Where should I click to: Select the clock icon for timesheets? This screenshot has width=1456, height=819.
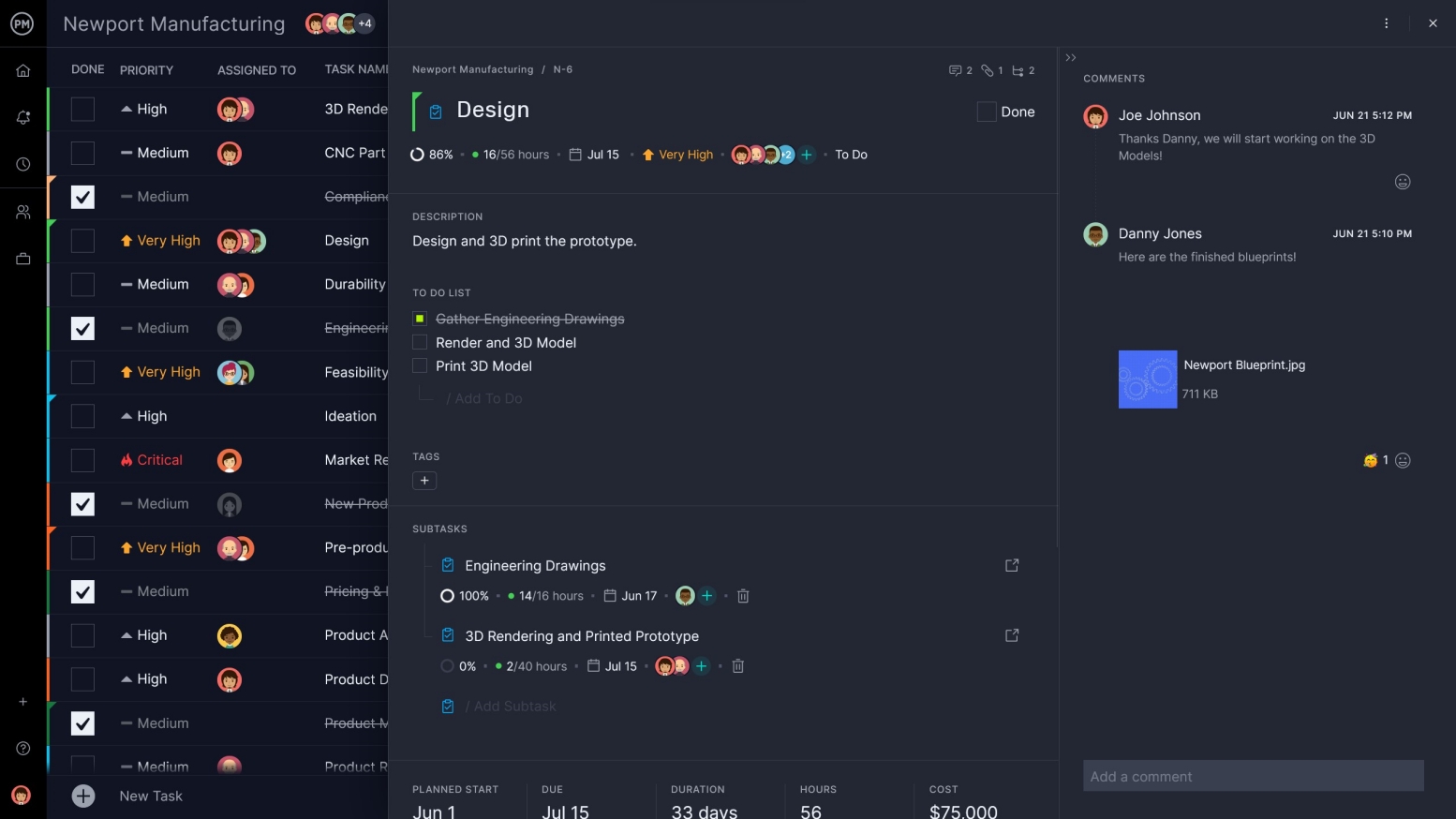[22, 163]
